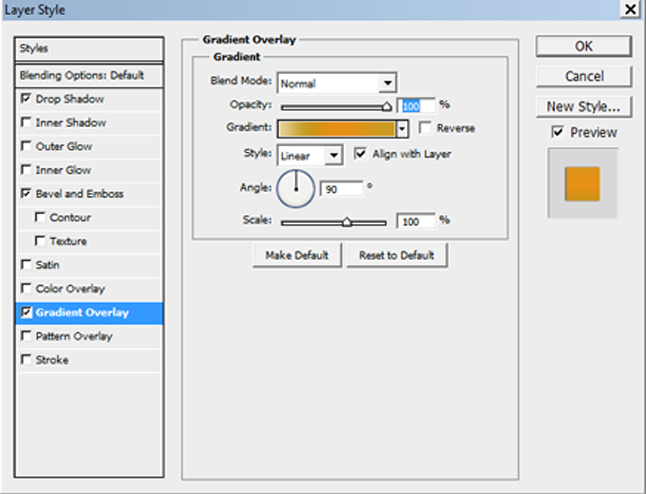Enable the Pattern Overlay checkbox
Viewport: 646px width, 494px height.
point(26,336)
